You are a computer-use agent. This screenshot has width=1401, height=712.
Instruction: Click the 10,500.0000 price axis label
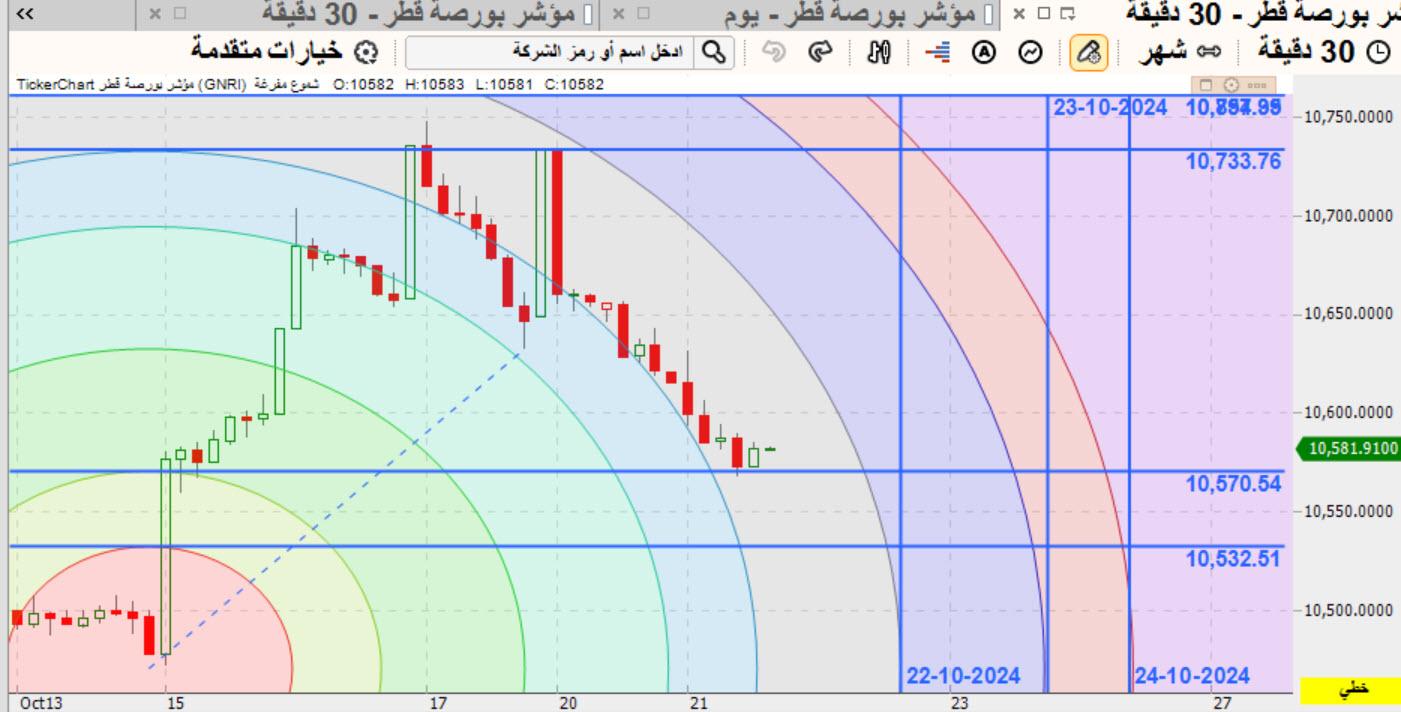click(x=1350, y=610)
